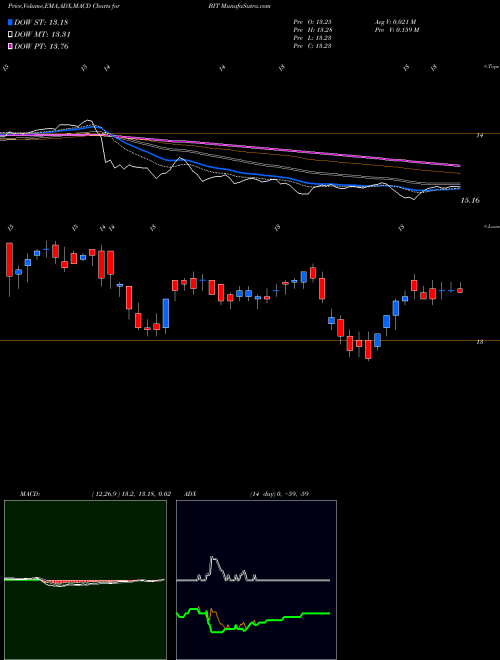This screenshot has height=660, width=500.
Task: Click the 'ADX' panel label
Action: point(191,494)
